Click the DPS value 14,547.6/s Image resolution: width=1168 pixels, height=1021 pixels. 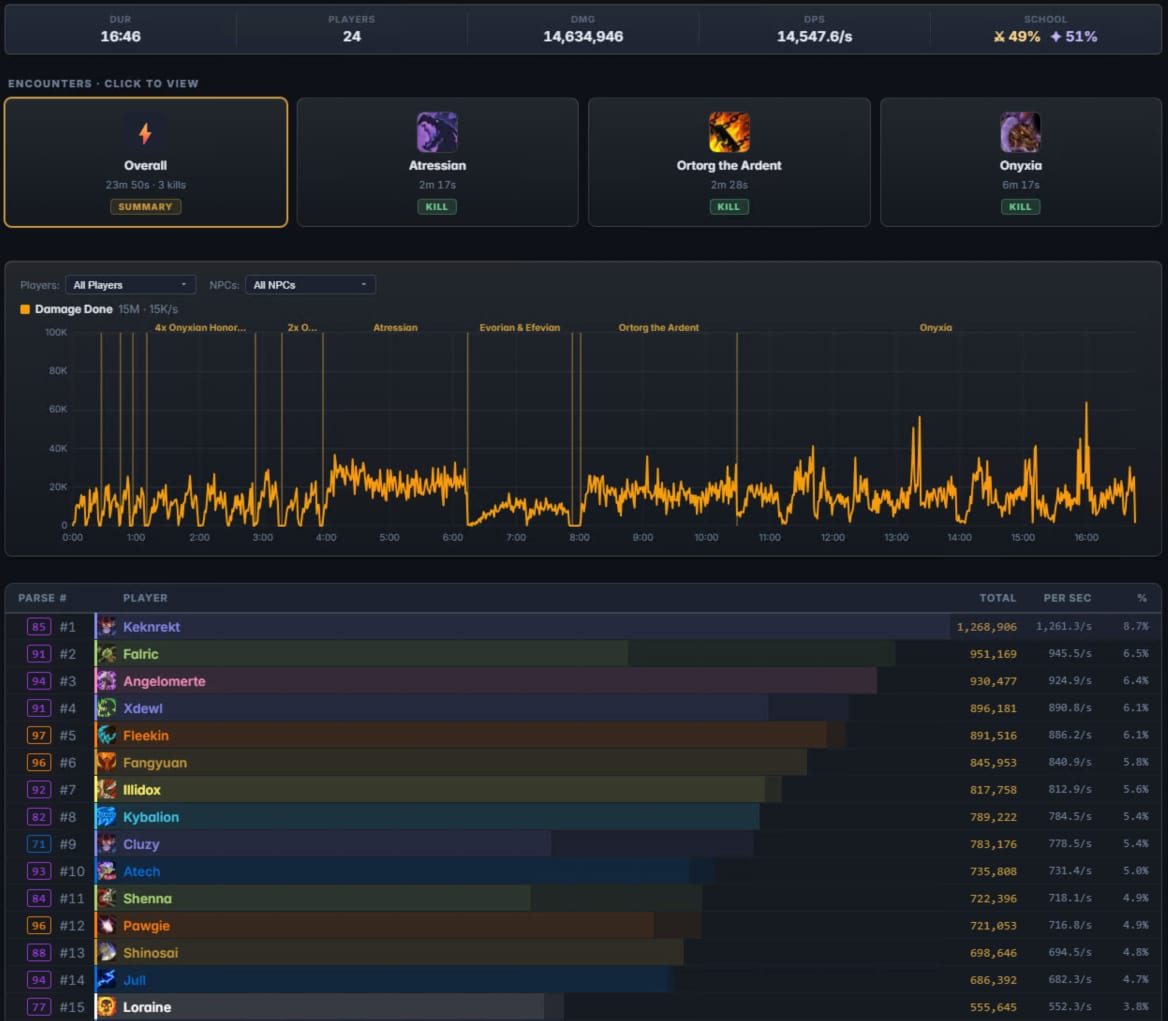click(814, 36)
